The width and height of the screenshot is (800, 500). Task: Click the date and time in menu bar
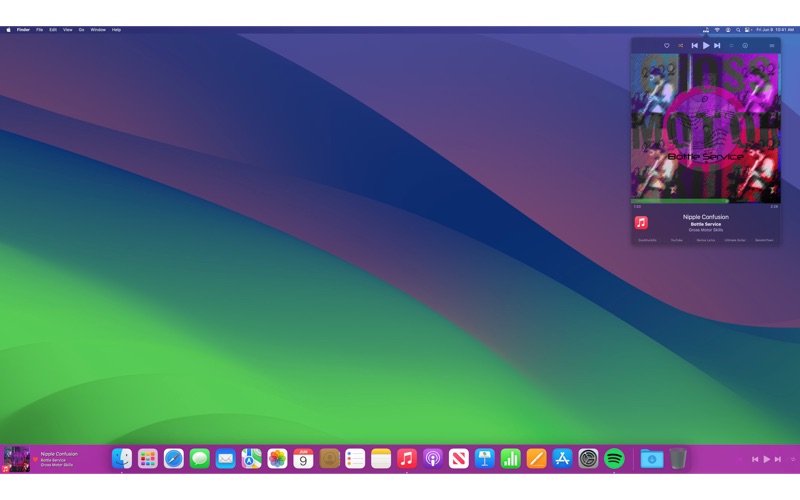tap(774, 30)
